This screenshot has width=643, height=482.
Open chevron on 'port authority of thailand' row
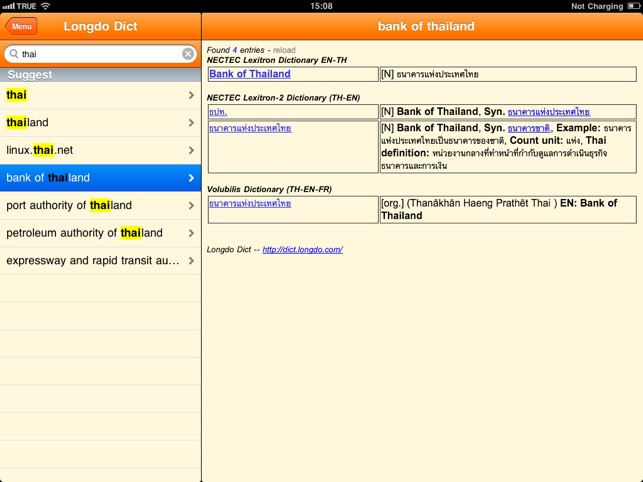pyautogui.click(x=191, y=205)
